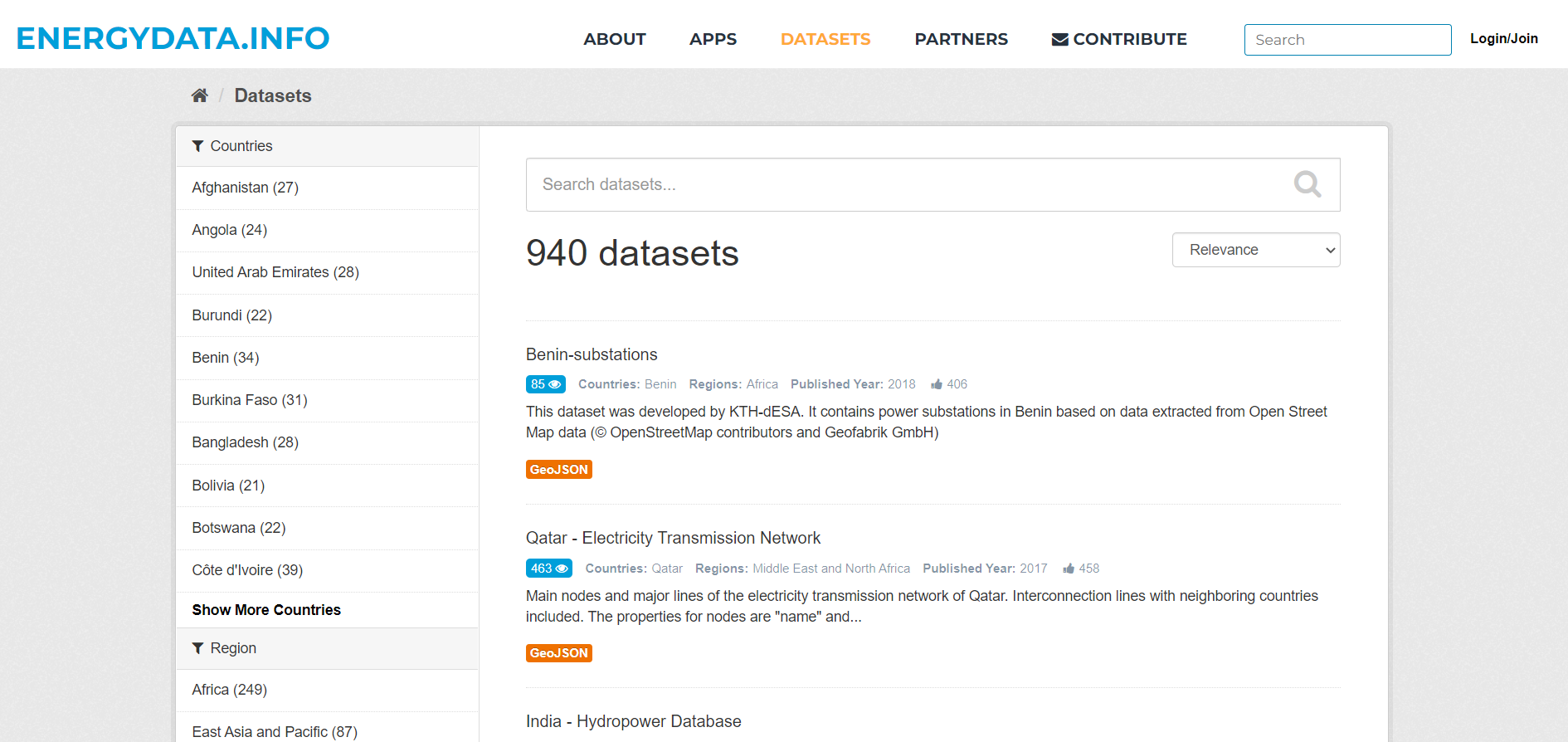Open Qatar - Electricity Transmission Network dataset
This screenshot has height=742, width=1568.
tap(673, 538)
